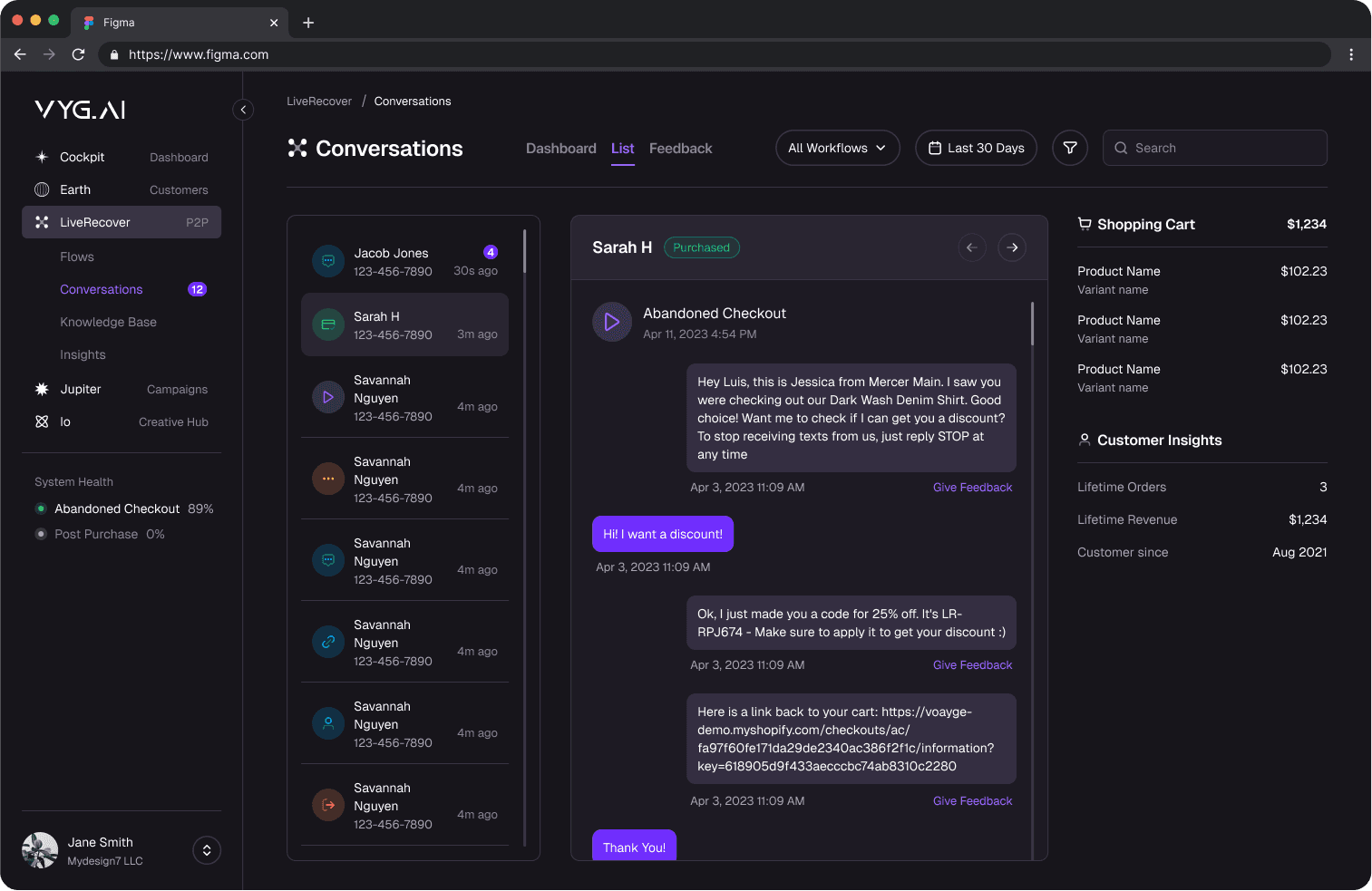Open the All Workflows dropdown

click(837, 148)
